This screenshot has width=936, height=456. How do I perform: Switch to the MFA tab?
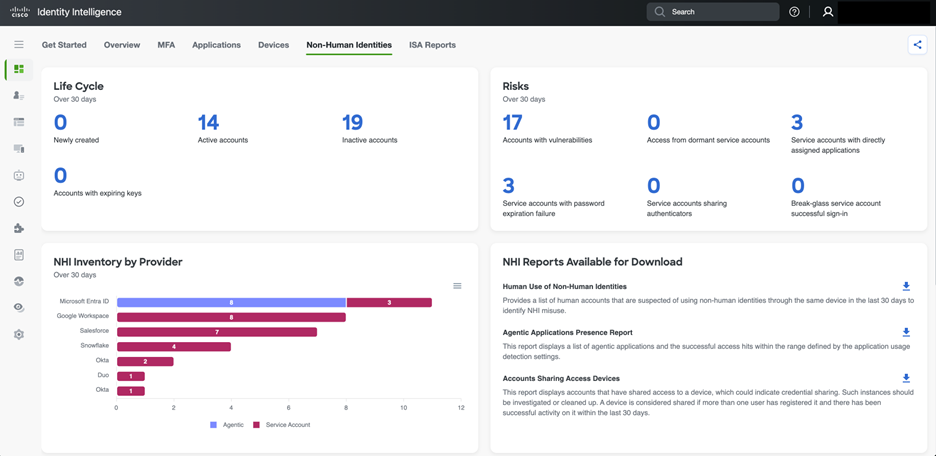coord(166,45)
